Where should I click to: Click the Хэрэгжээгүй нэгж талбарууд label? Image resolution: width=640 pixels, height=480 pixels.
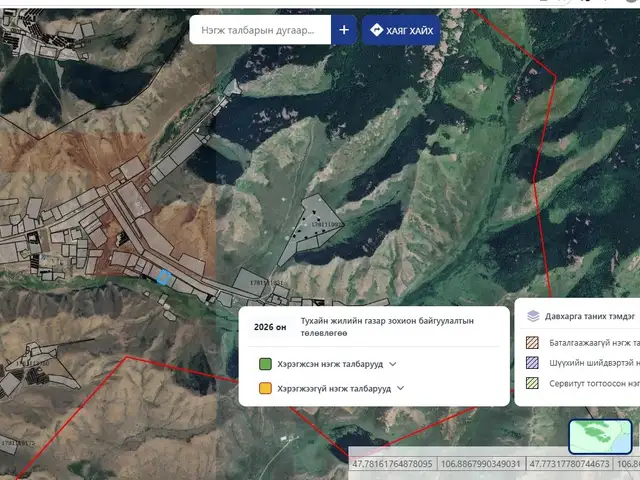click(x=334, y=389)
